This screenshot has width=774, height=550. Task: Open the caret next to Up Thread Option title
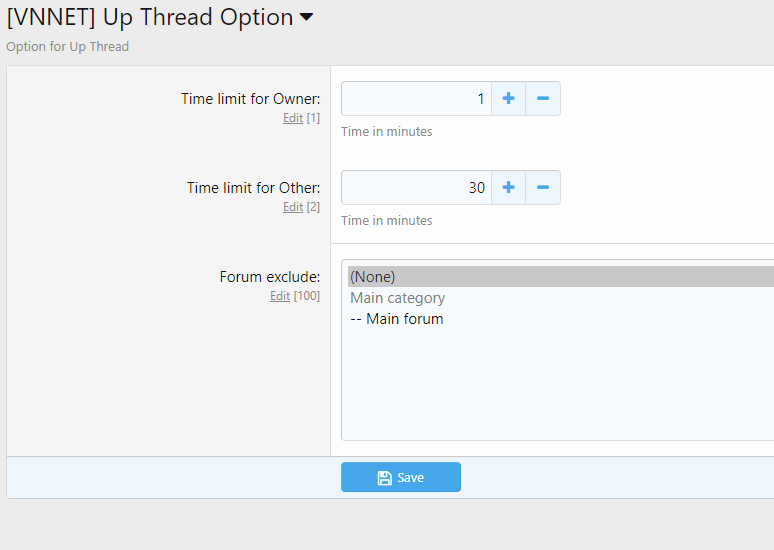306,18
